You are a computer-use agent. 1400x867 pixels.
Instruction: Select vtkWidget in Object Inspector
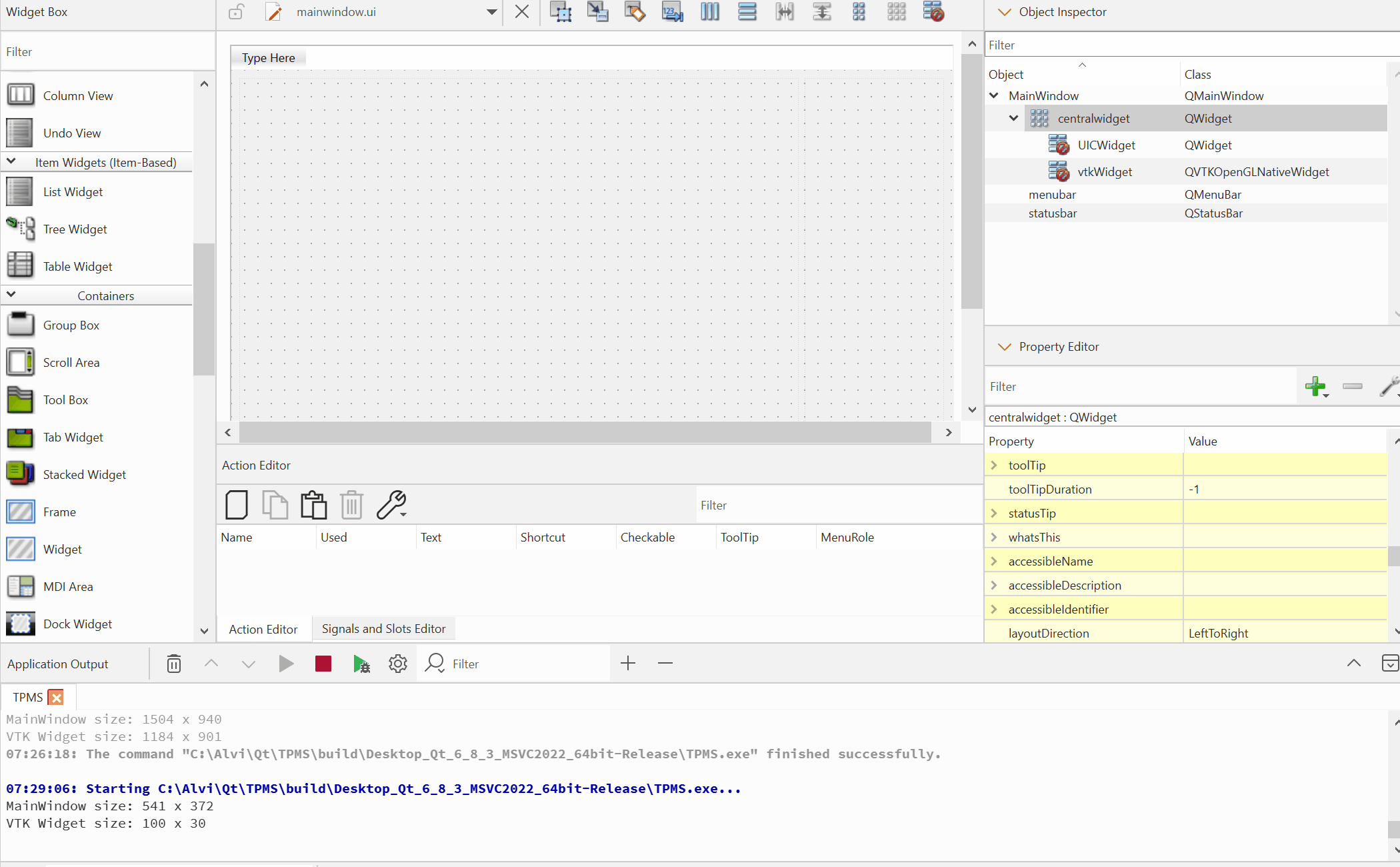coord(1104,172)
